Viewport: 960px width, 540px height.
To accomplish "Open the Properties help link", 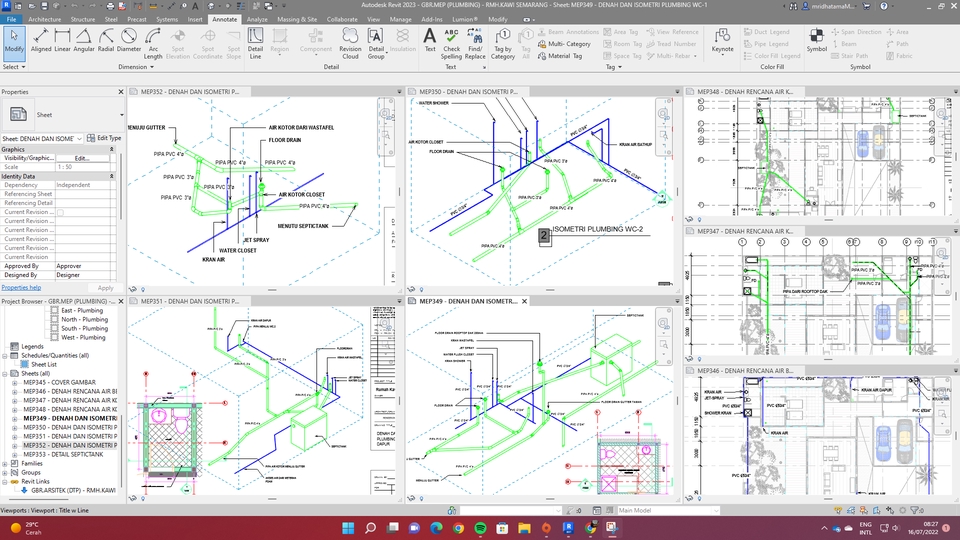I will 21,288.
